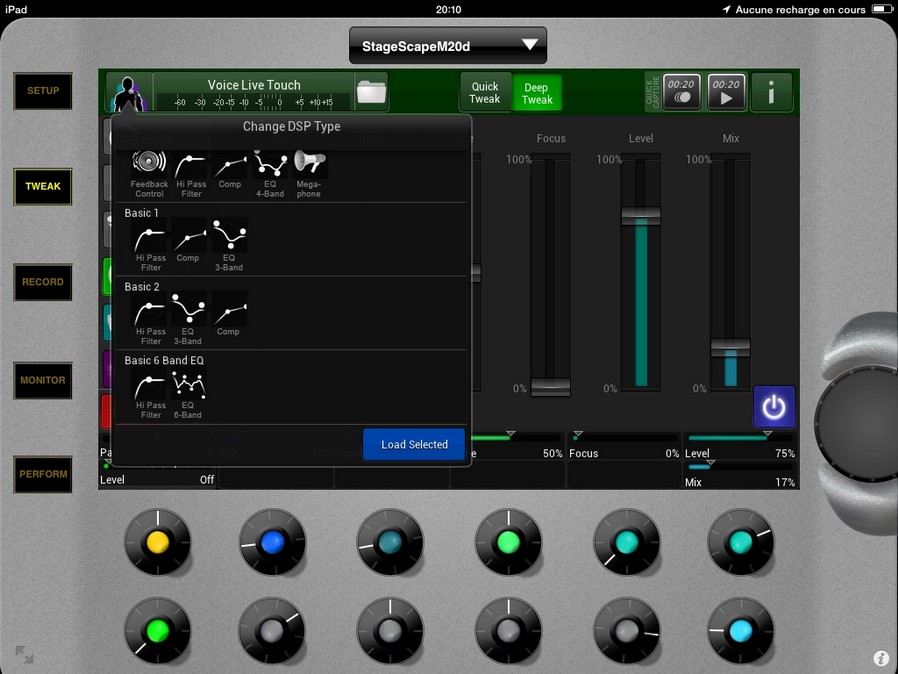Open the info panel in green toolbar
The width and height of the screenshot is (898, 674).
click(x=771, y=92)
